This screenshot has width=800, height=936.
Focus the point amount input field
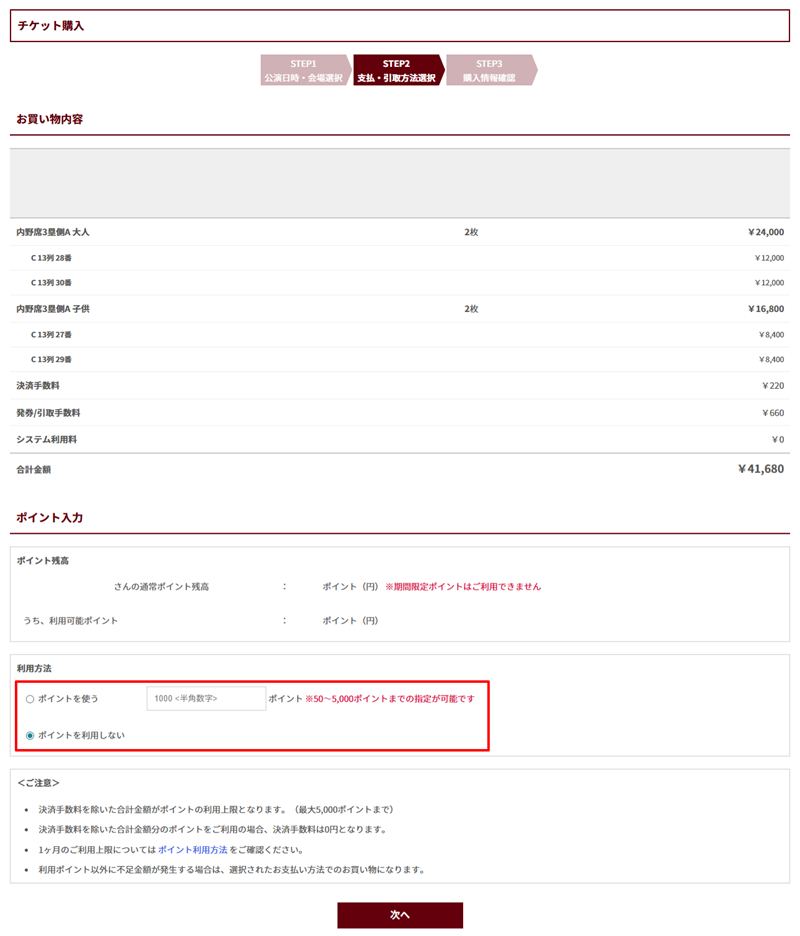(x=206, y=698)
